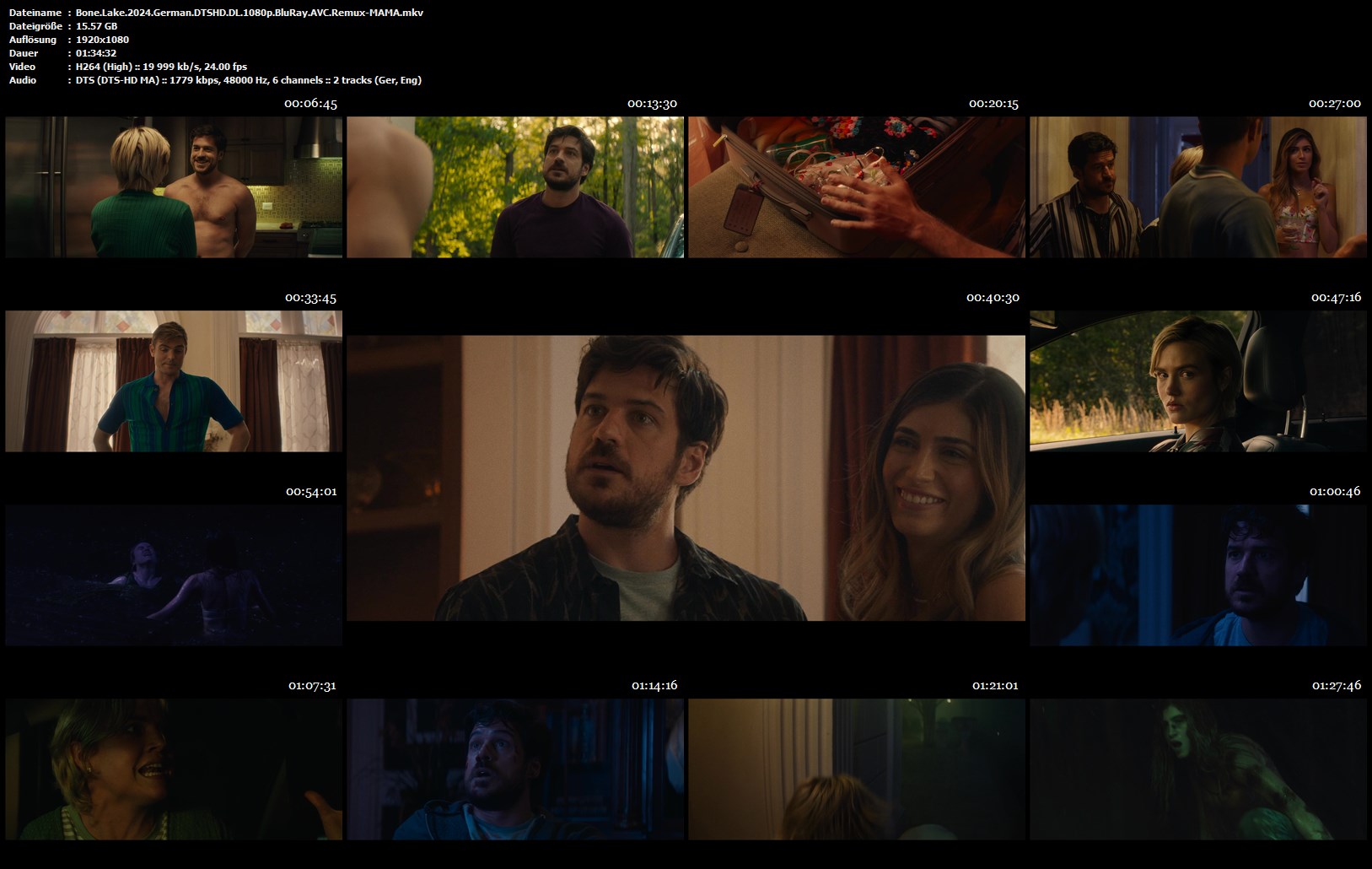Image resolution: width=1372 pixels, height=869 pixels.
Task: Click the 01:07:31 timestamp label
Action: (x=312, y=686)
